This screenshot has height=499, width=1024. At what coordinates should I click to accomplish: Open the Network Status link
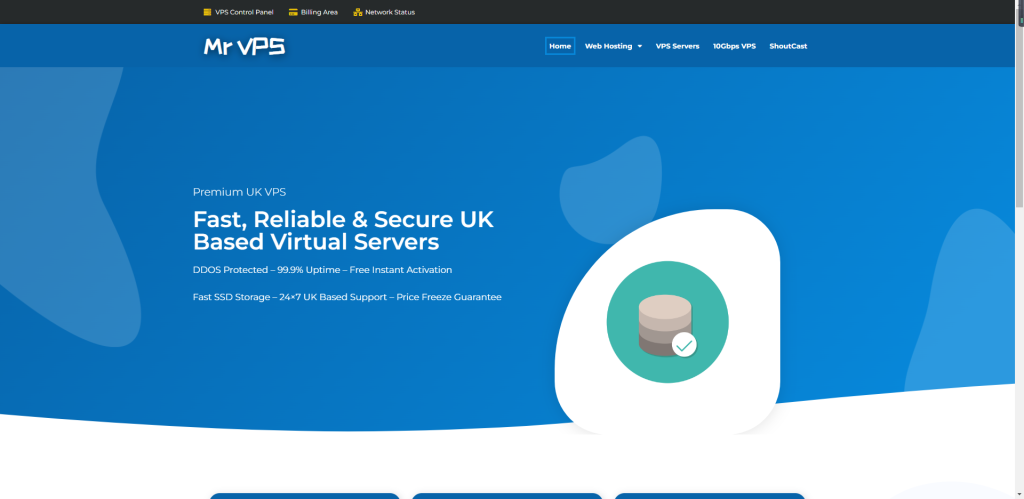(390, 12)
